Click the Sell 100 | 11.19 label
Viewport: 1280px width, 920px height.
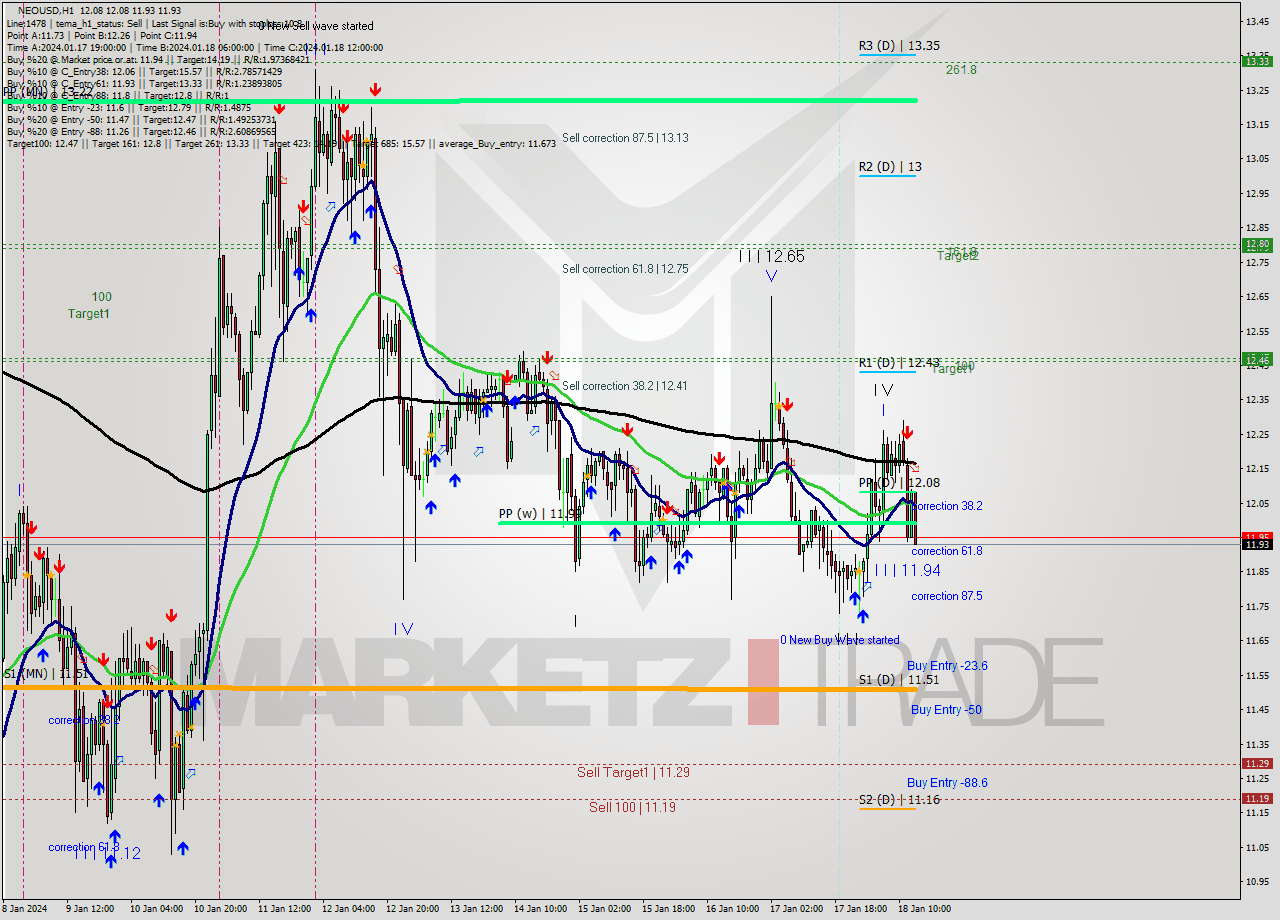632,807
